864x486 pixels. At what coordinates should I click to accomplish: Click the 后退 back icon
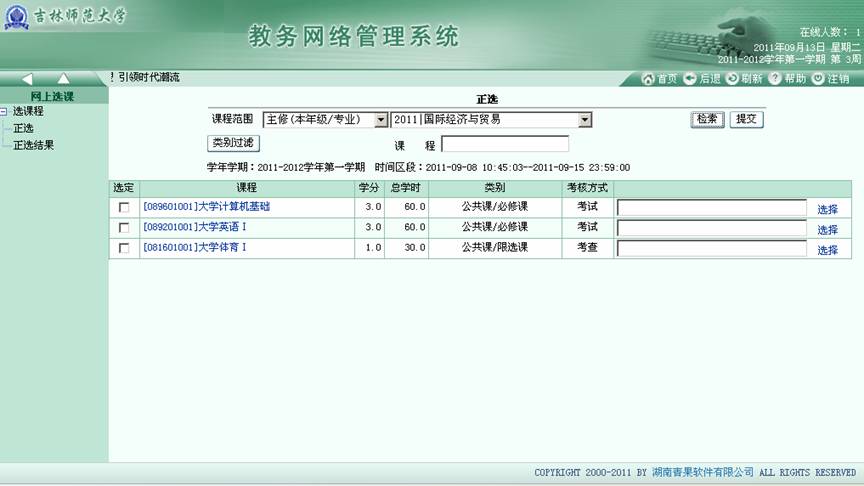point(690,78)
